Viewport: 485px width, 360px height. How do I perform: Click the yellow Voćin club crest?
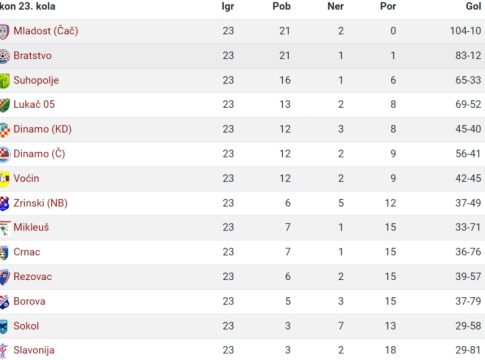4,179
